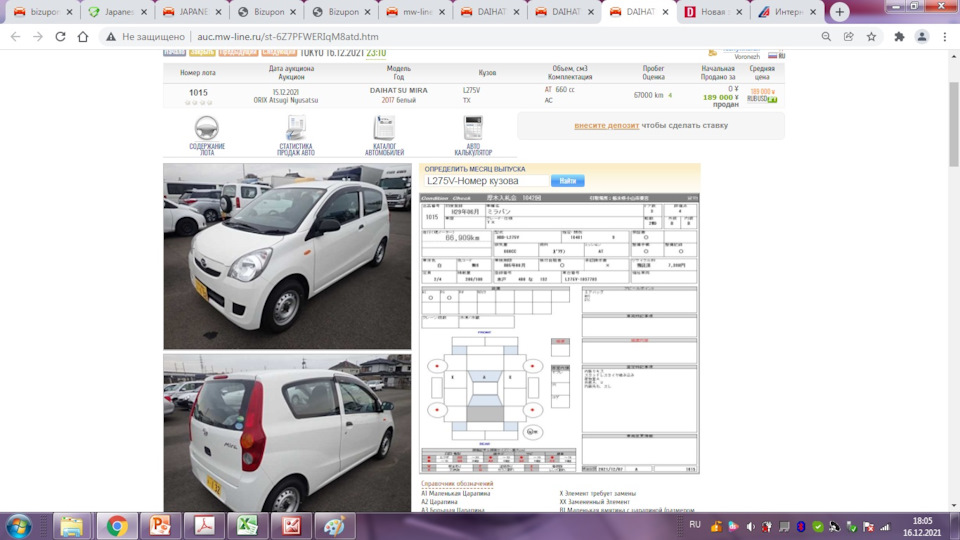The width and height of the screenshot is (960, 540).
Task: Follow the внесите депозит link
Action: tap(606, 126)
